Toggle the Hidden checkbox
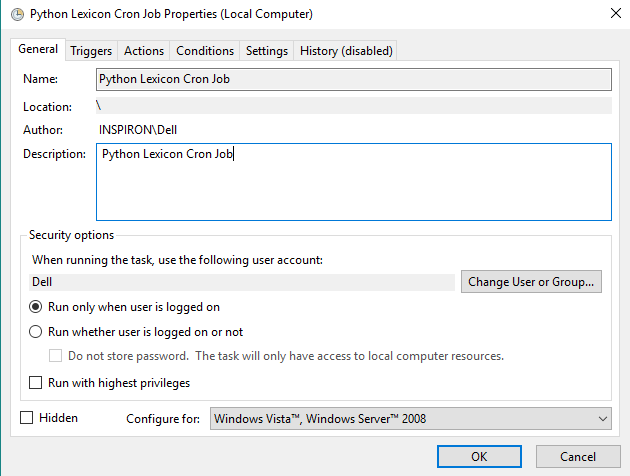630x476 pixels. coord(27,418)
